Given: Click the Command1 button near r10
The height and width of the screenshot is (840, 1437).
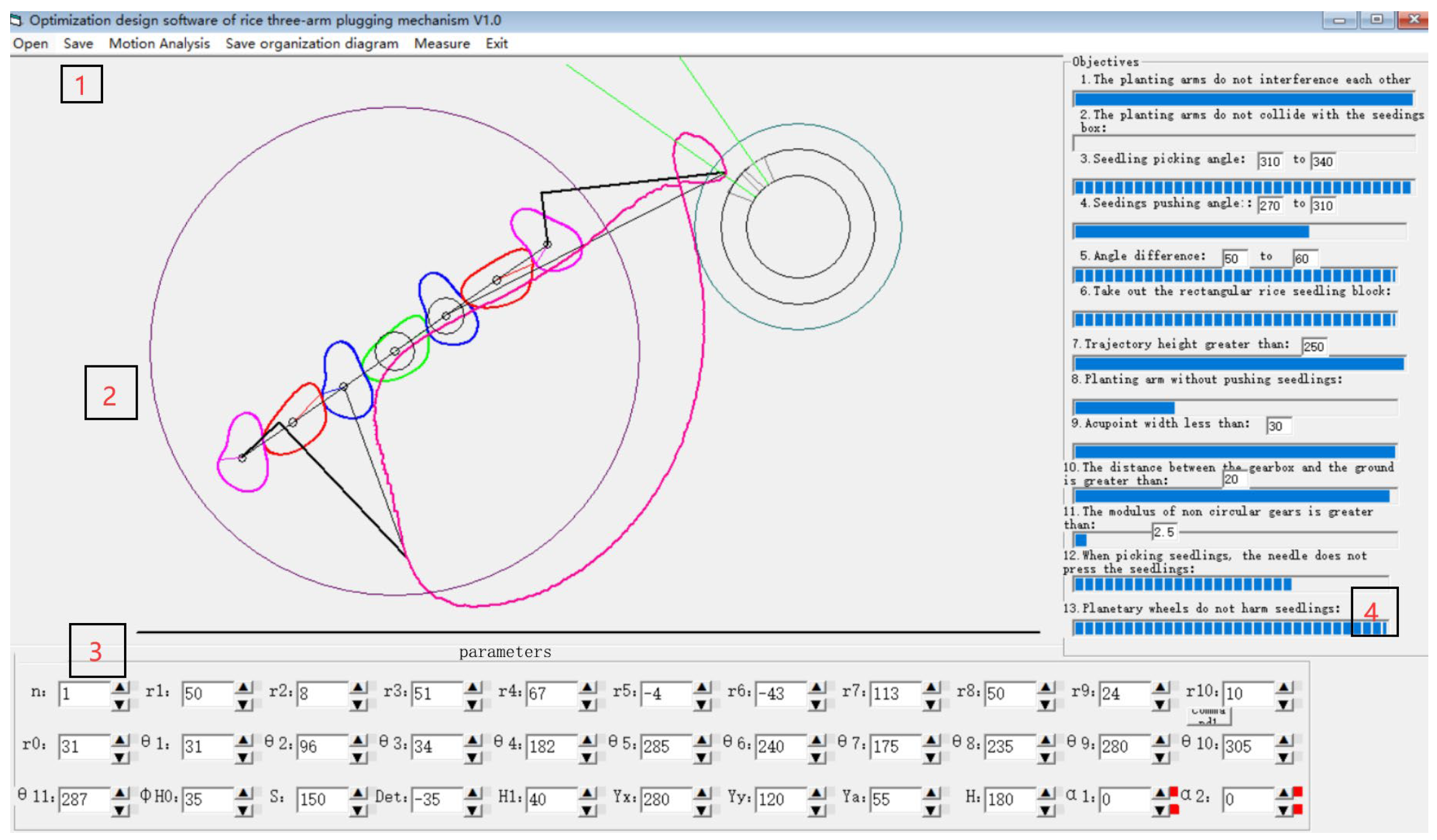Looking at the screenshot, I should click(1208, 715).
